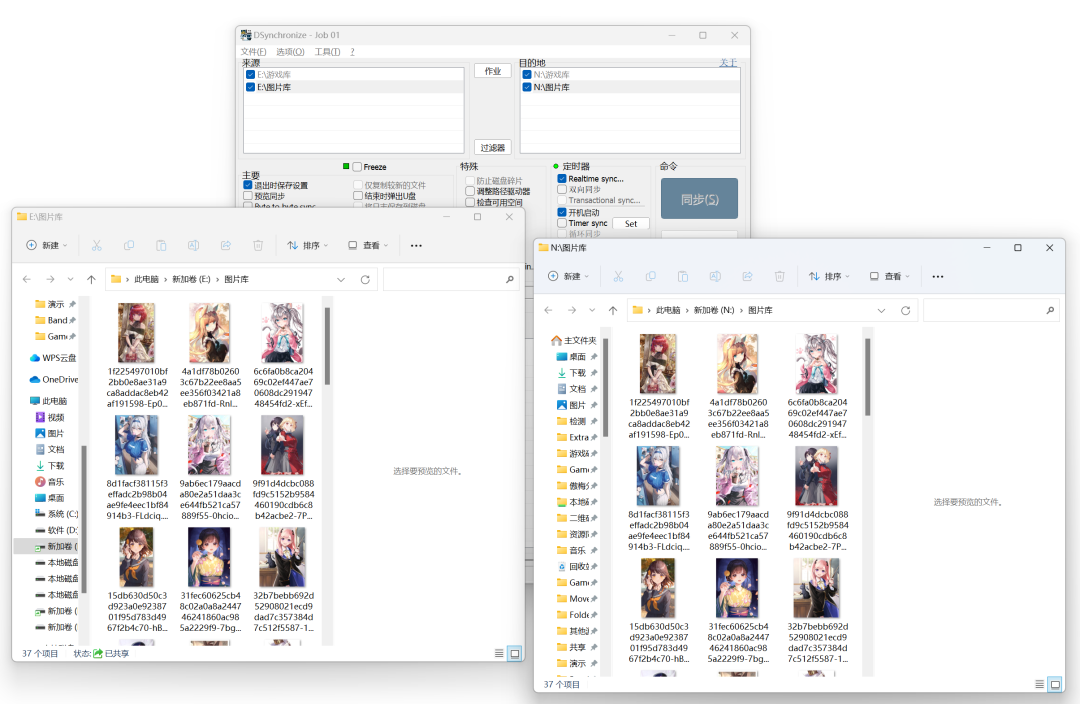The image size is (1080, 704).
Task: Open 排序 dropdown in E:\图片库 window
Action: [308, 245]
